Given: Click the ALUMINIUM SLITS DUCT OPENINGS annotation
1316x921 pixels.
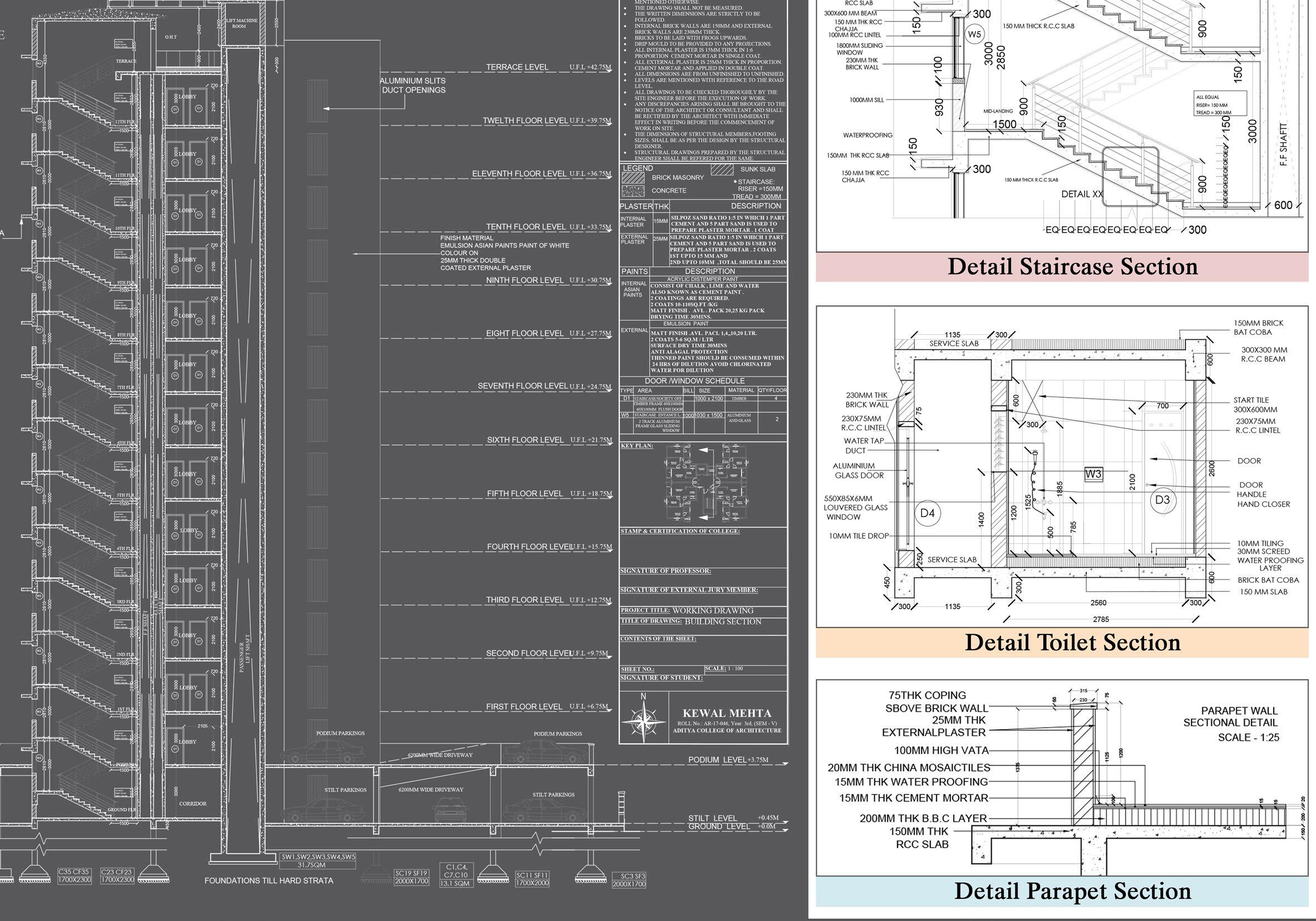Looking at the screenshot, I should [412, 85].
